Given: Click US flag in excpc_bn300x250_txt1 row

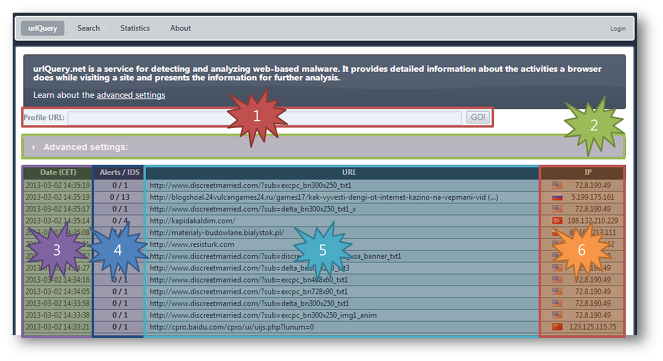Looking at the screenshot, I should [557, 185].
